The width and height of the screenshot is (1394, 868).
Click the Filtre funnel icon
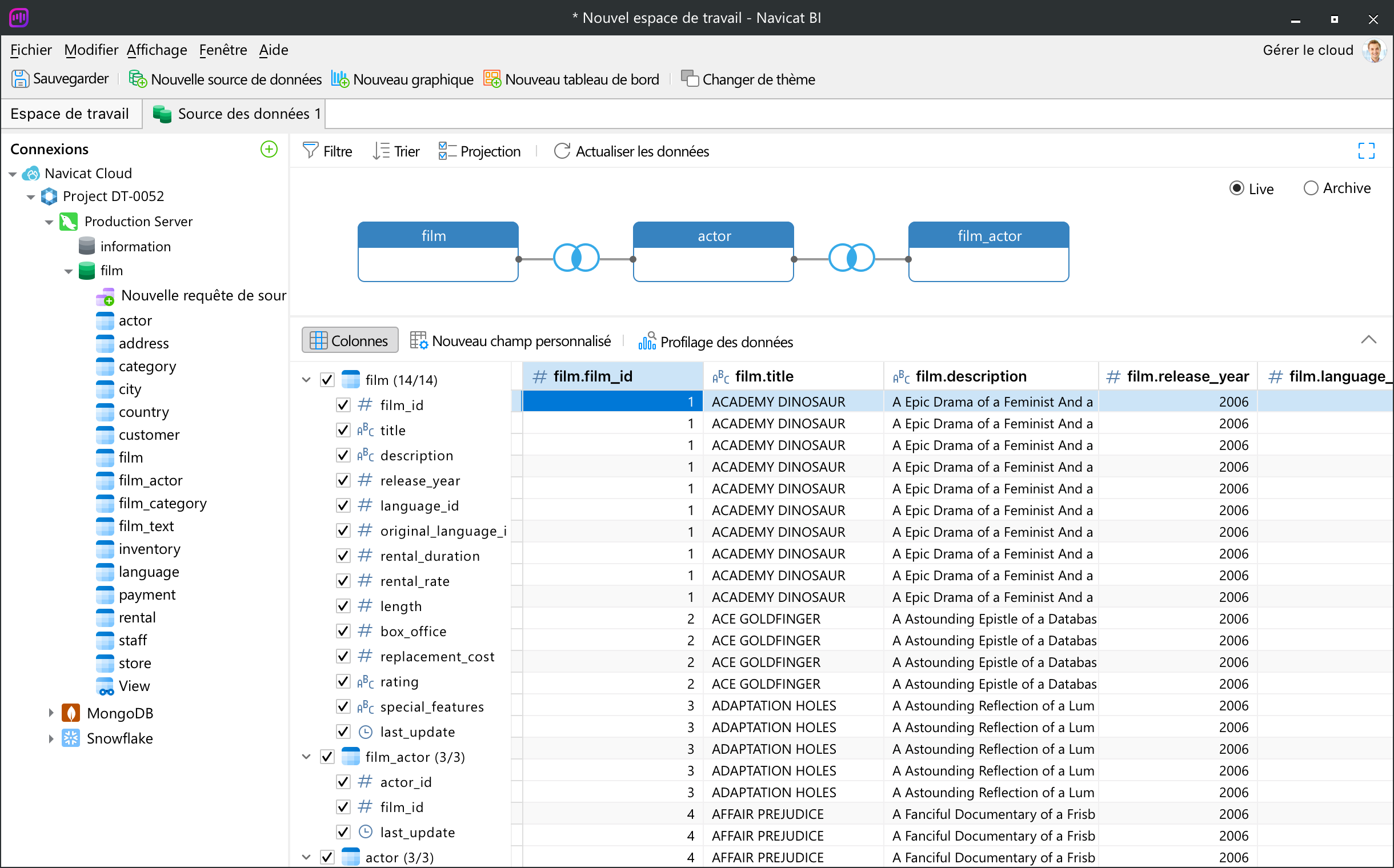coord(310,151)
